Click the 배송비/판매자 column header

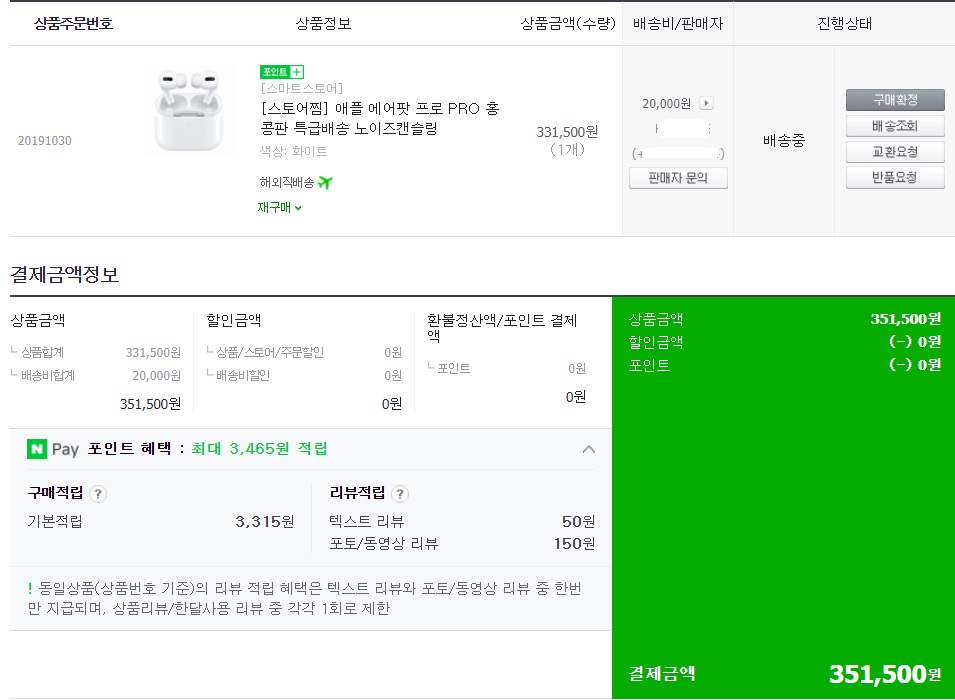(678, 23)
